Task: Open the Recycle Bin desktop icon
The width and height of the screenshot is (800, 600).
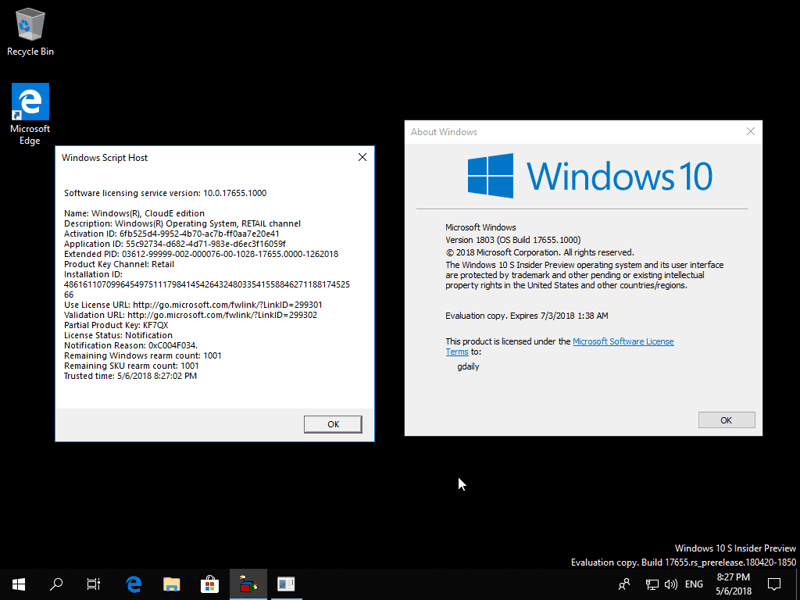Action: (30, 32)
